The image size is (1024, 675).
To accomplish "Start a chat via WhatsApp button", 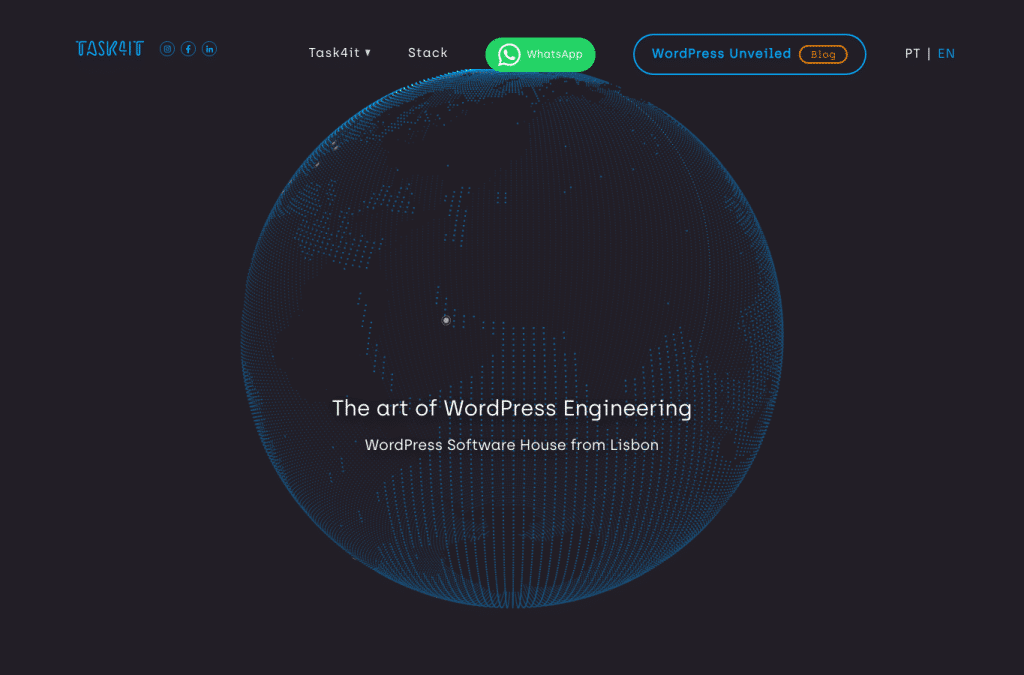I will coord(540,54).
